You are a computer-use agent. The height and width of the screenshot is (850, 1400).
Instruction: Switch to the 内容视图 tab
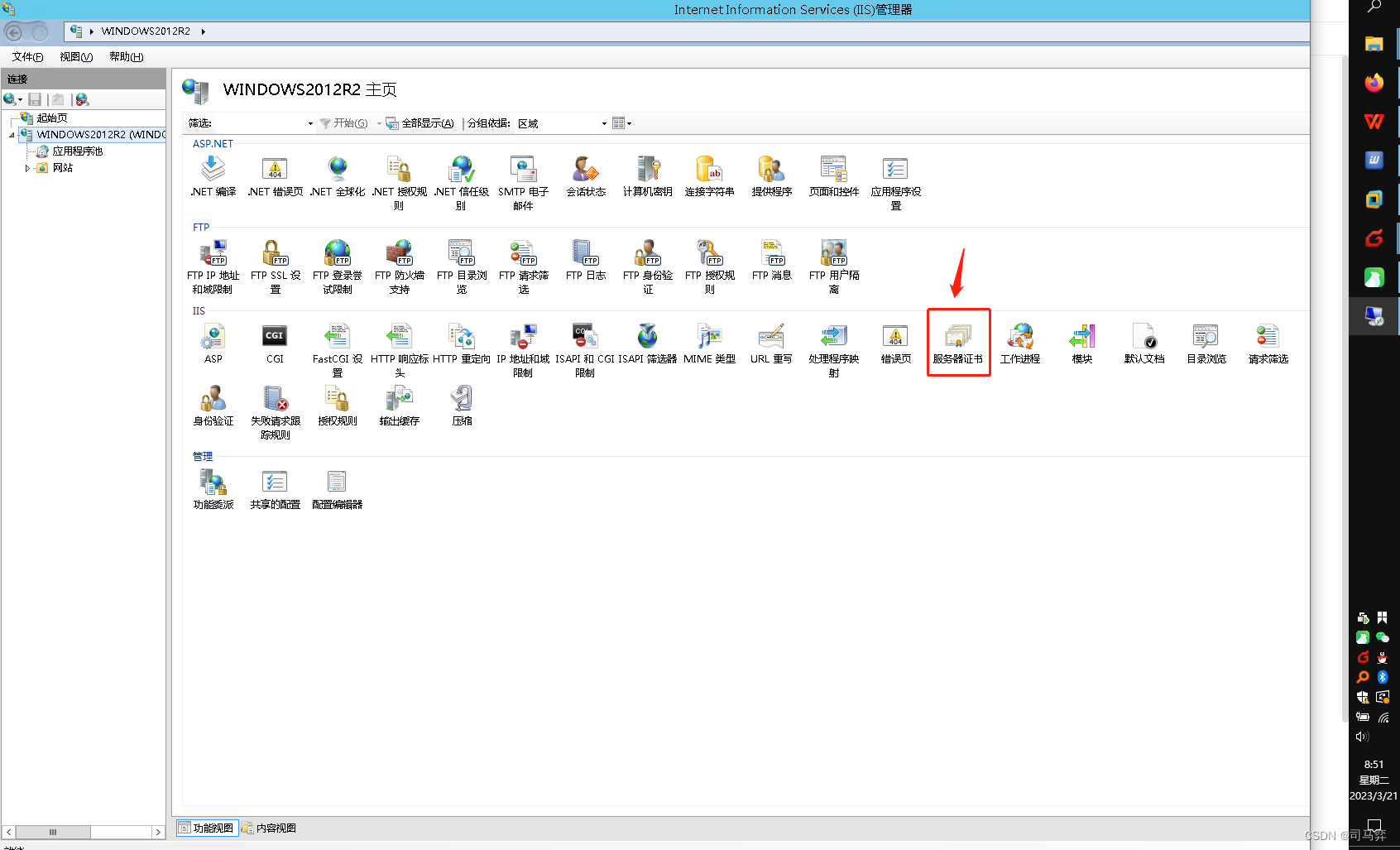point(269,828)
